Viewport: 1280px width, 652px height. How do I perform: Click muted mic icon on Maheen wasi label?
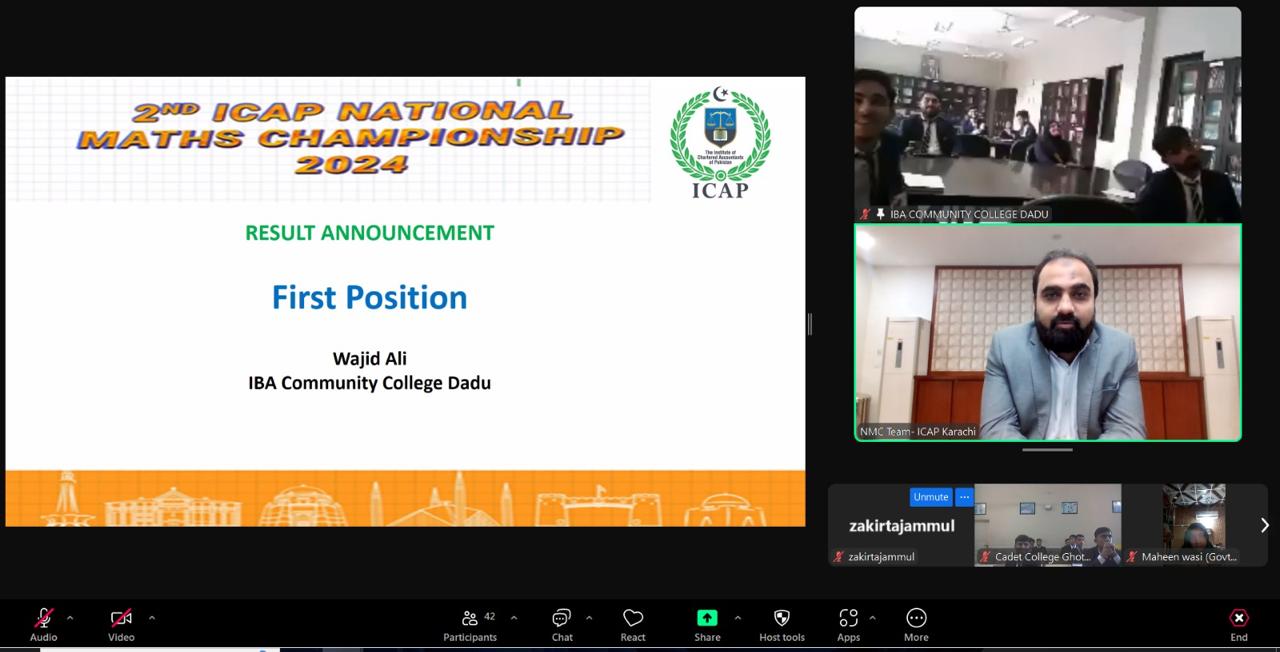1132,557
